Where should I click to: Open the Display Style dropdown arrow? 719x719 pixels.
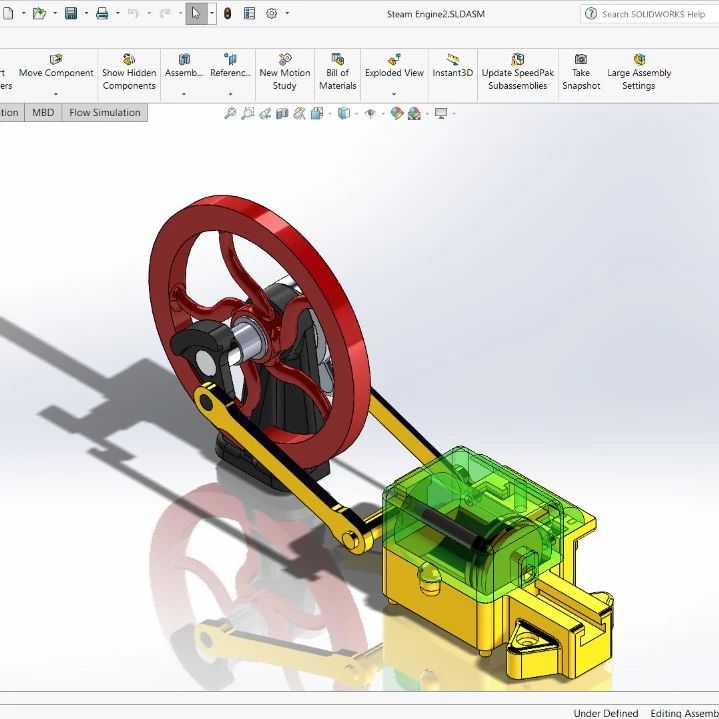pos(356,114)
